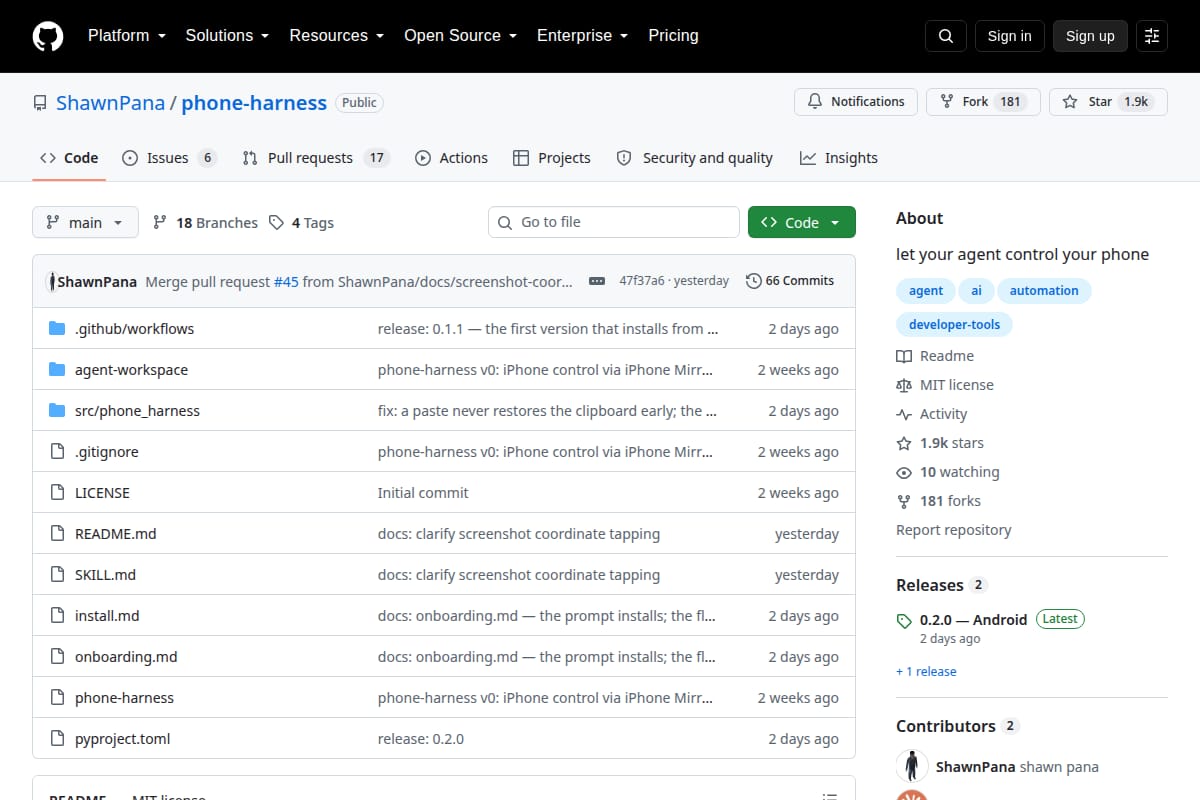Click the repository icon beside ShawnPana
This screenshot has height=800, width=1200.
pos(40,103)
